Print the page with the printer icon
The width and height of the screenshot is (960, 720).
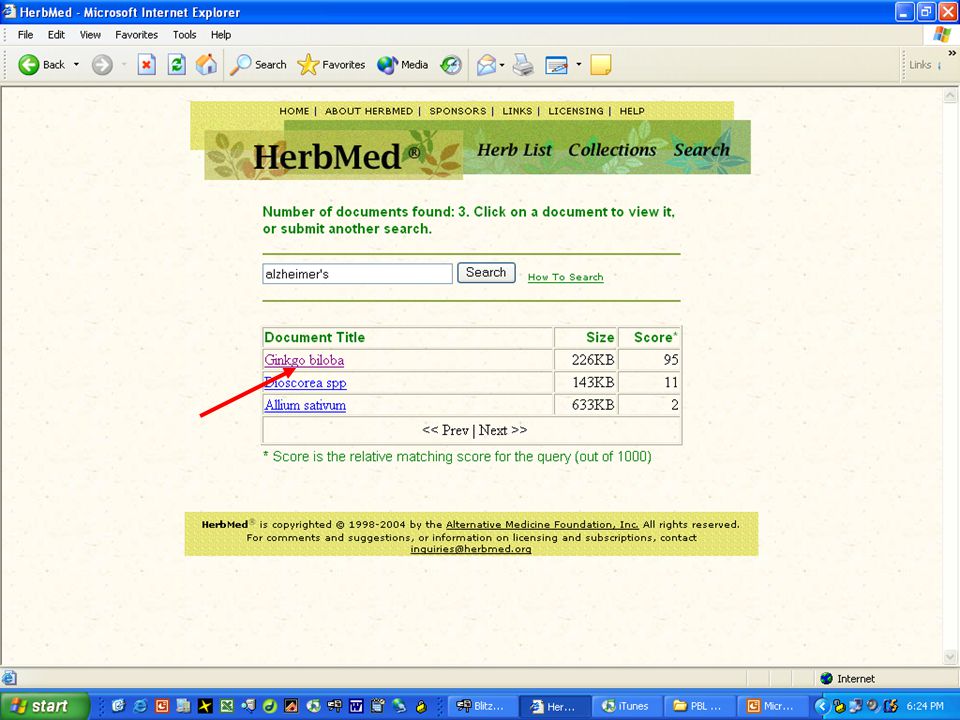pyautogui.click(x=523, y=65)
